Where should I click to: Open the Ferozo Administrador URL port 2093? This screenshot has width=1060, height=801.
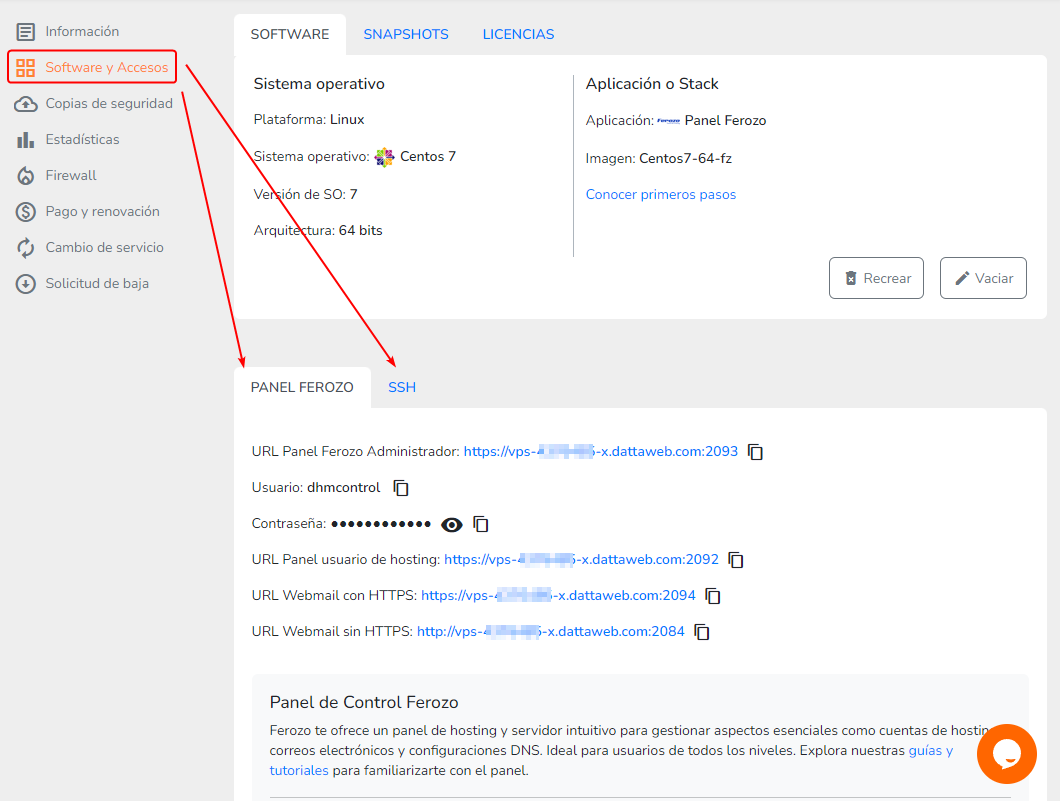[600, 452]
